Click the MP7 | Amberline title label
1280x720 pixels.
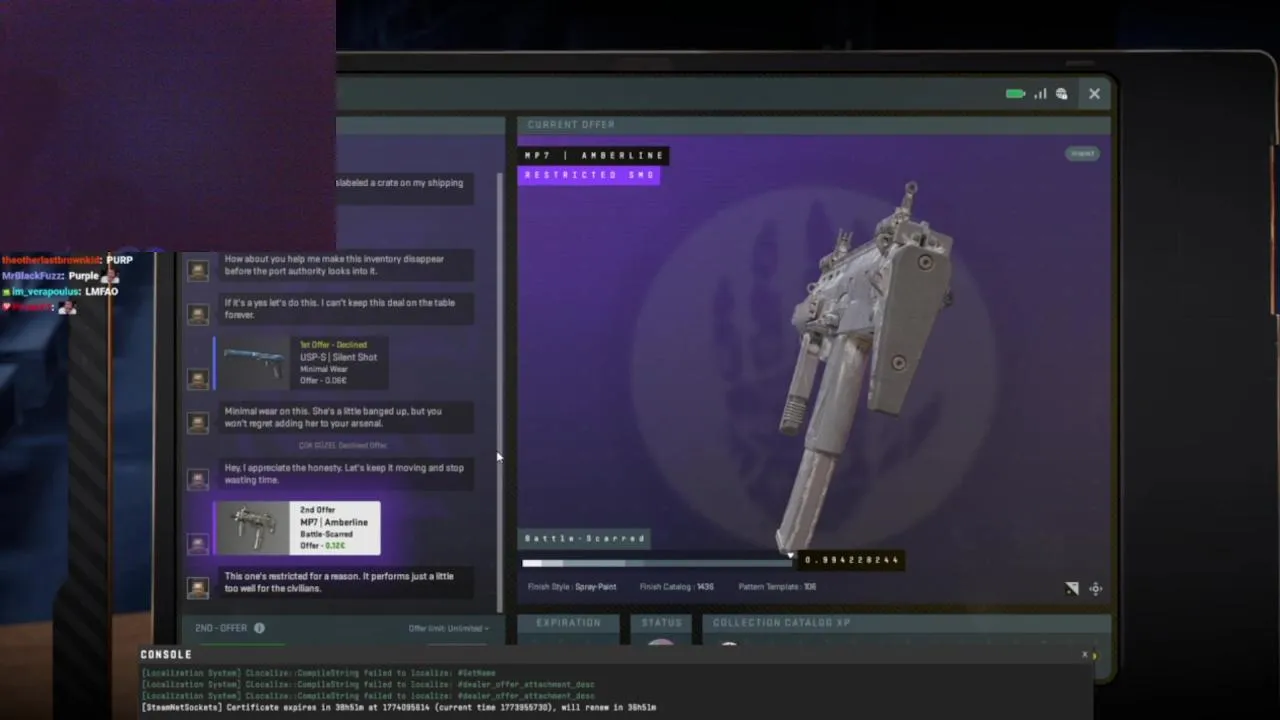coord(594,155)
